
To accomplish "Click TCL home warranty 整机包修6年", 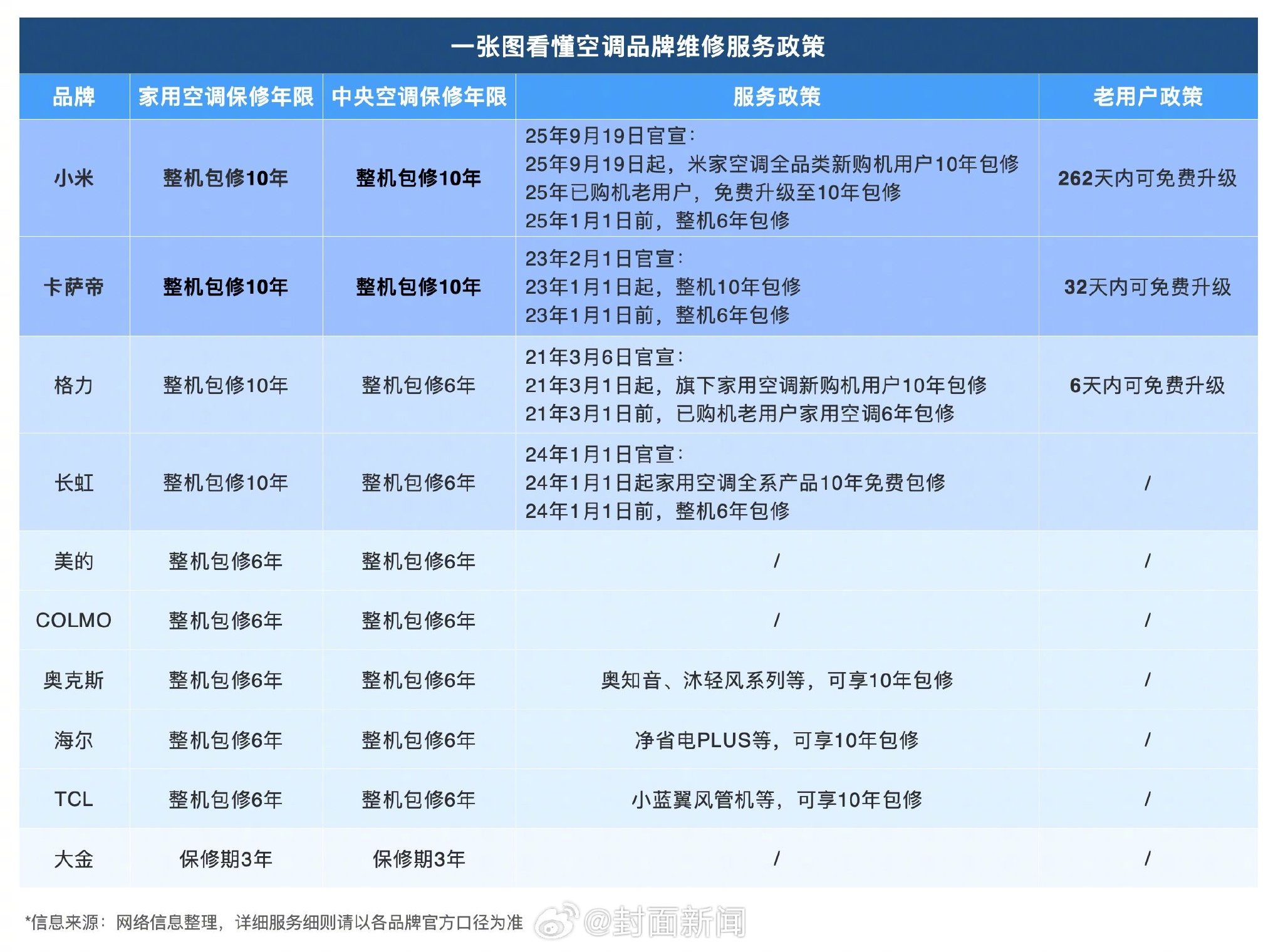I will pos(226,799).
